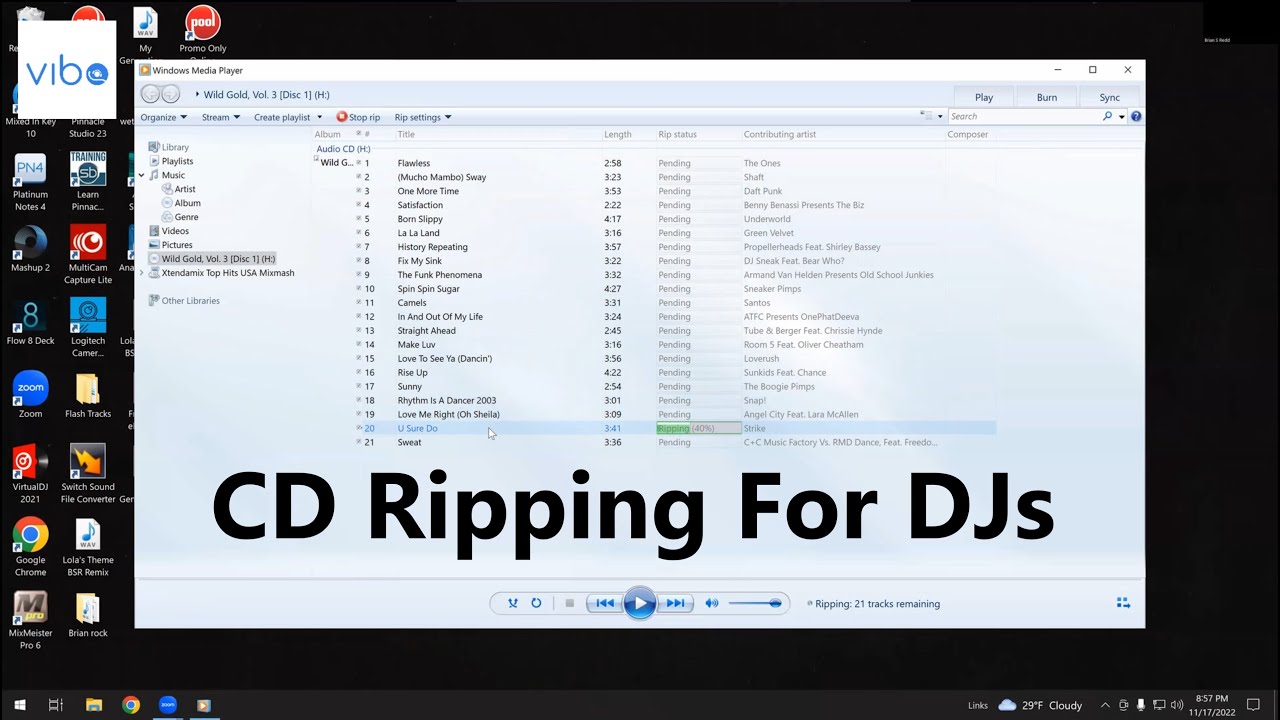Viewport: 1280px width, 720px height.
Task: Open the Create playlist dropdown
Action: [x=288, y=117]
